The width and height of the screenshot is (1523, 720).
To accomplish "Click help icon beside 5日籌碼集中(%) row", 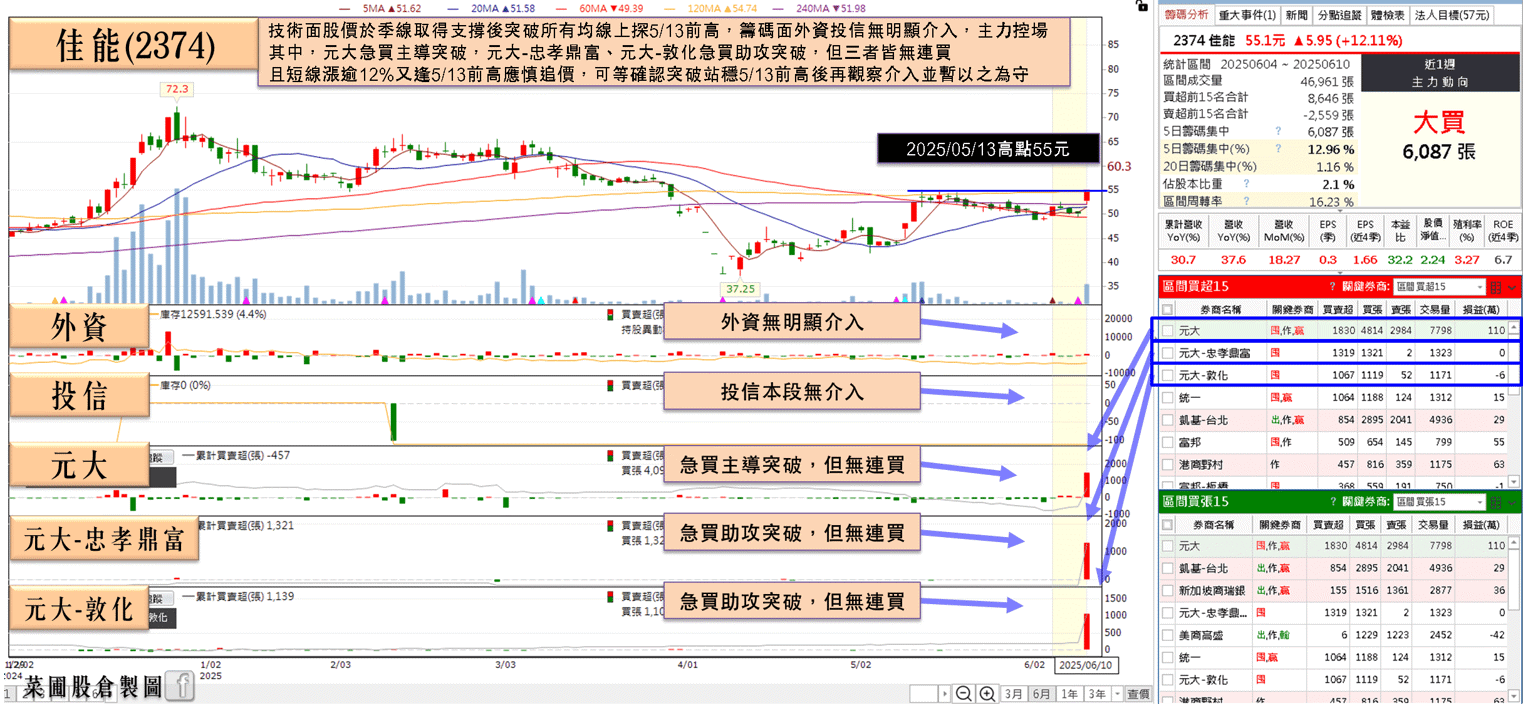I will (1278, 149).
